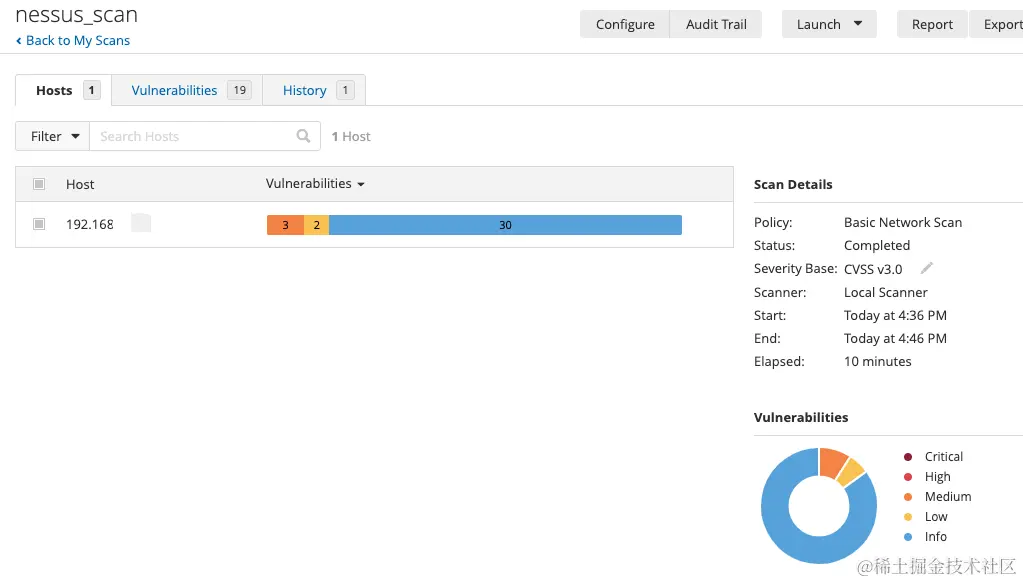Image resolution: width=1023 pixels, height=583 pixels.
Task: Switch to the Hosts tab
Action: tap(63, 90)
